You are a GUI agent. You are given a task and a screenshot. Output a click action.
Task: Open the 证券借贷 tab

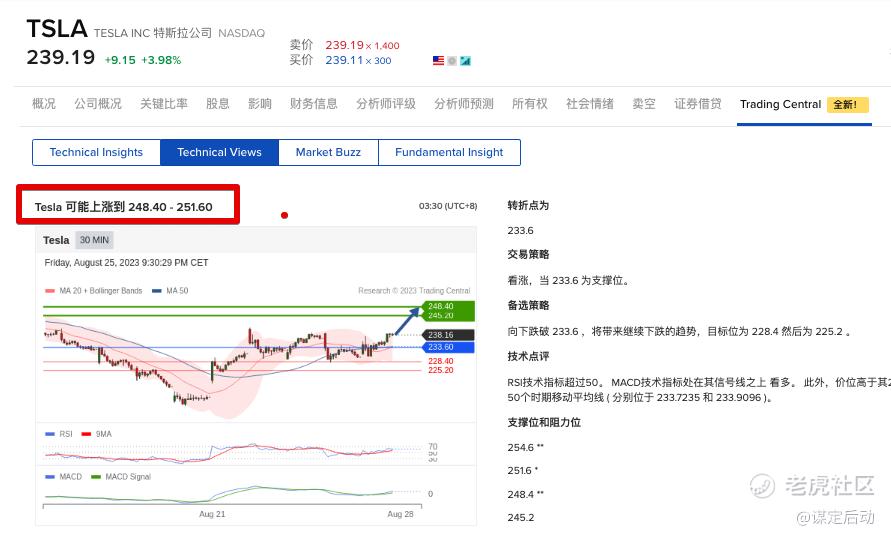698,104
